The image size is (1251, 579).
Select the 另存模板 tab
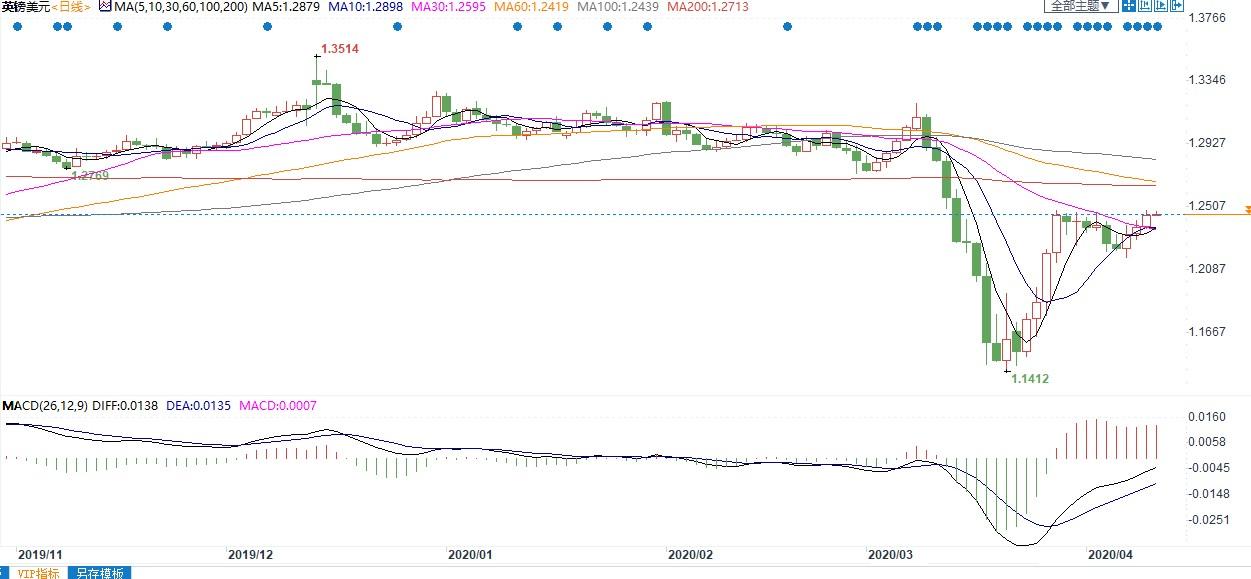point(100,573)
